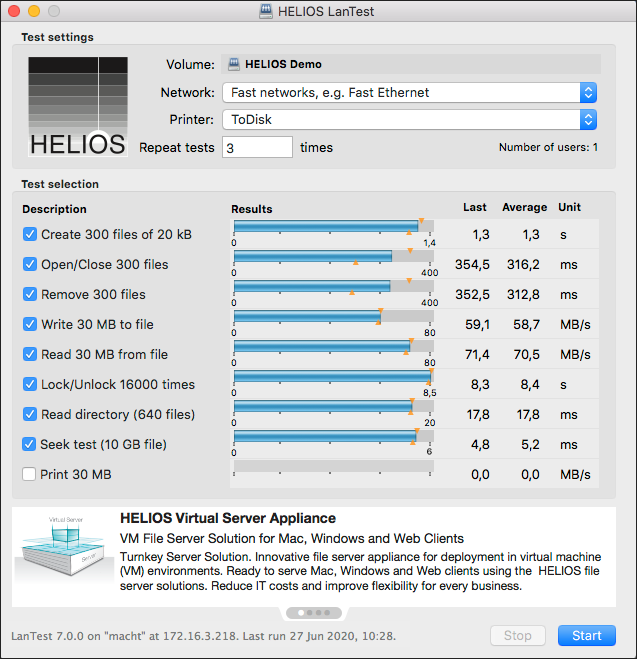Viewport: 637px width, 659px height.
Task: Click the Start button
Action: click(x=587, y=635)
